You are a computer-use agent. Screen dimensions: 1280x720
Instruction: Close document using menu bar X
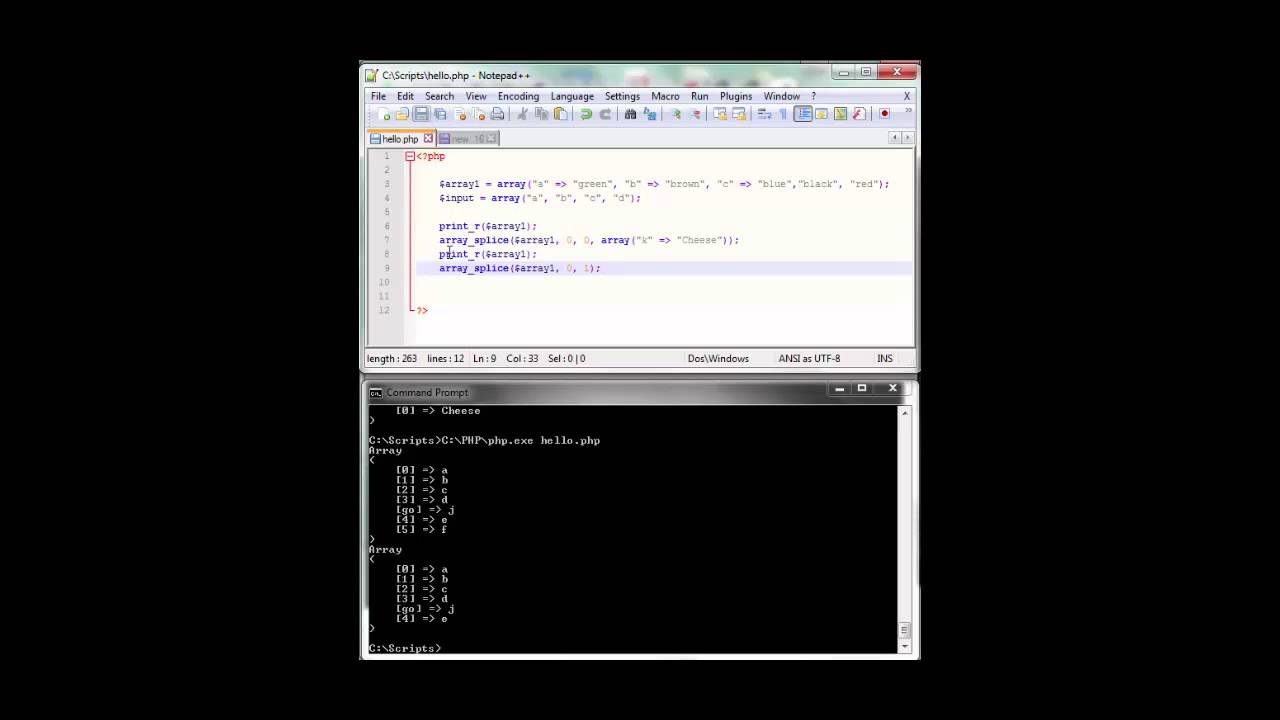(x=907, y=96)
